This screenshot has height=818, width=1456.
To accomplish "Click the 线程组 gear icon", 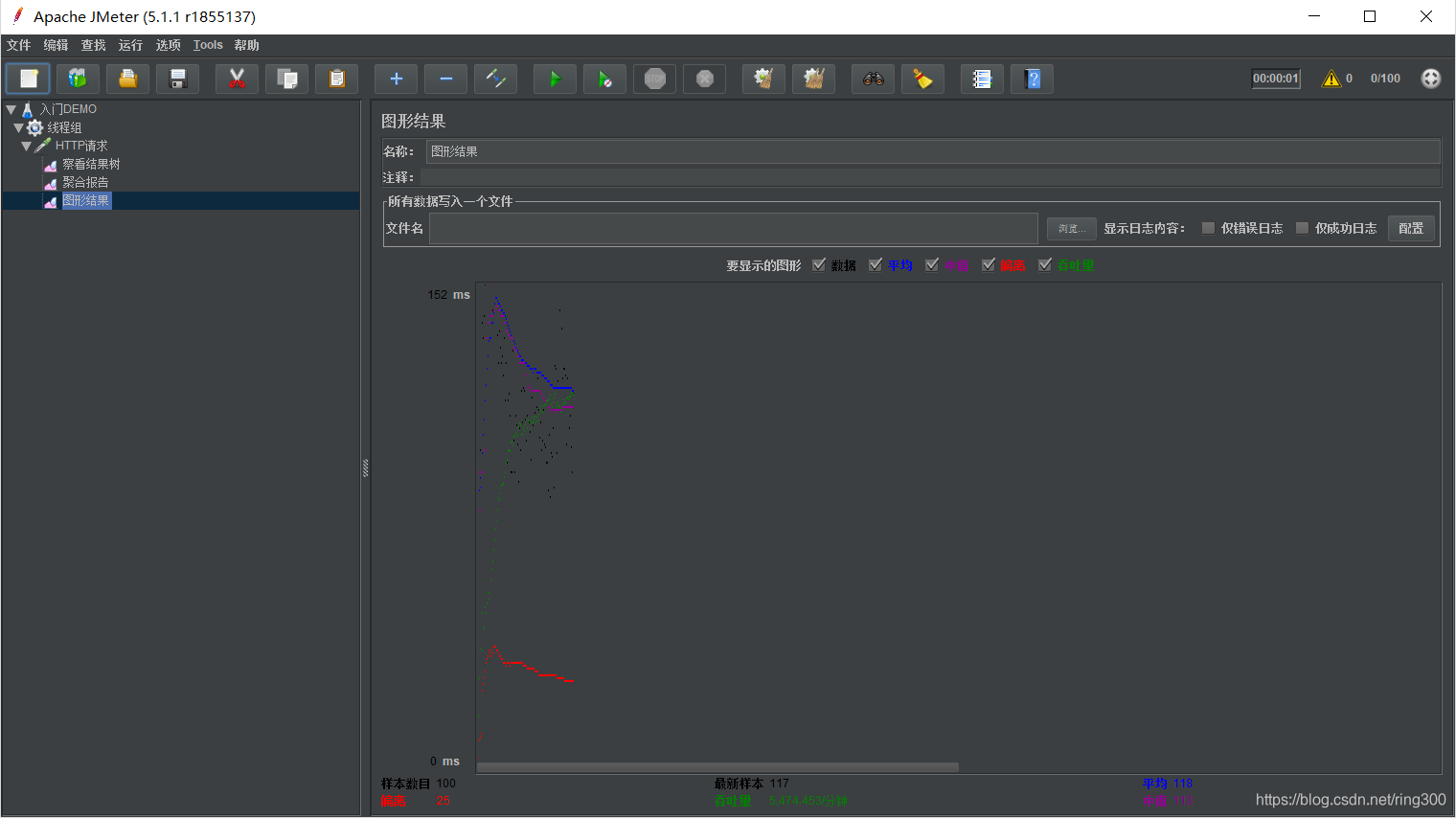I will pyautogui.click(x=35, y=127).
